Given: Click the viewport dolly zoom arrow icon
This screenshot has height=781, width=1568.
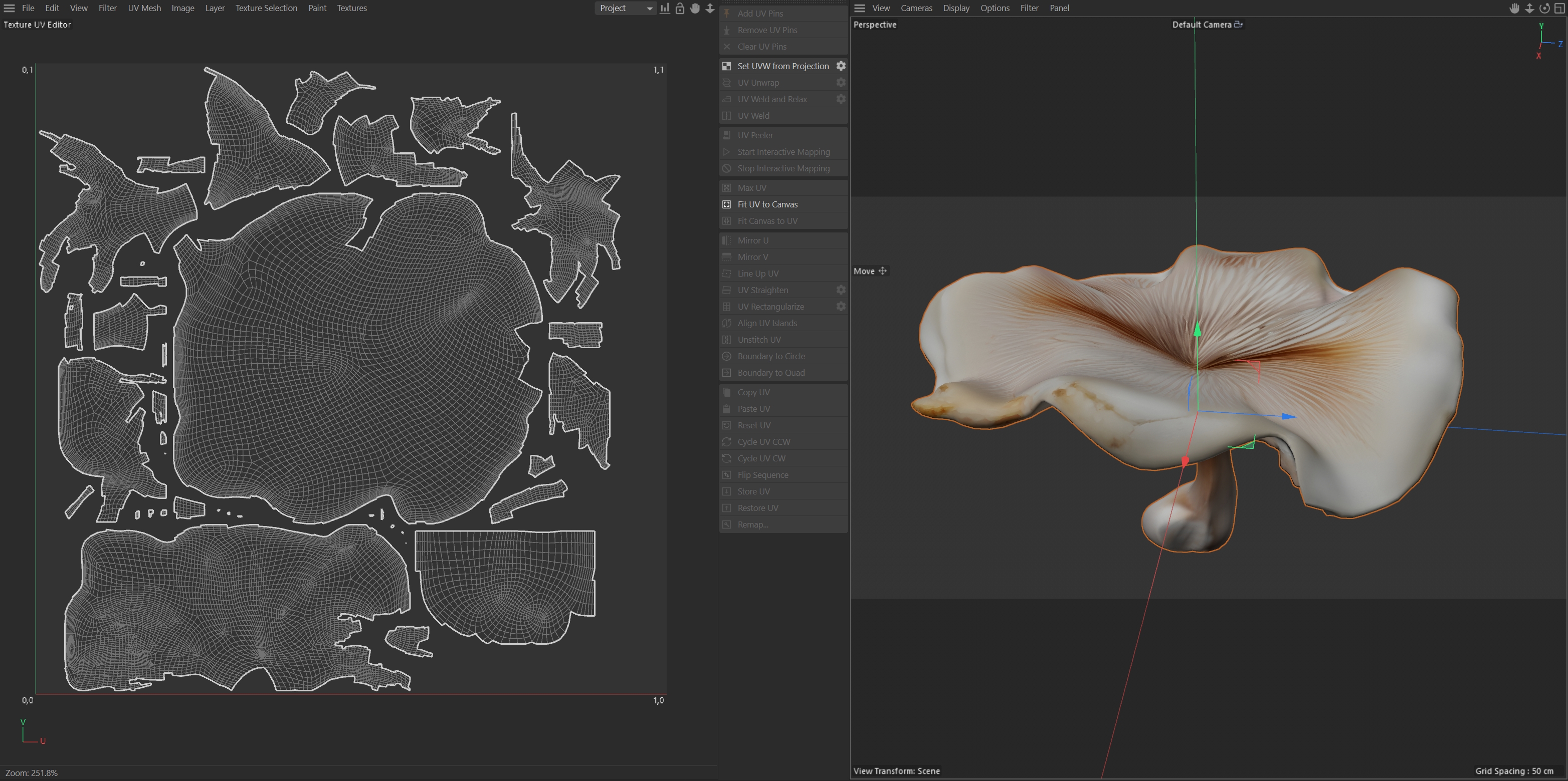Looking at the screenshot, I should [x=1529, y=8].
